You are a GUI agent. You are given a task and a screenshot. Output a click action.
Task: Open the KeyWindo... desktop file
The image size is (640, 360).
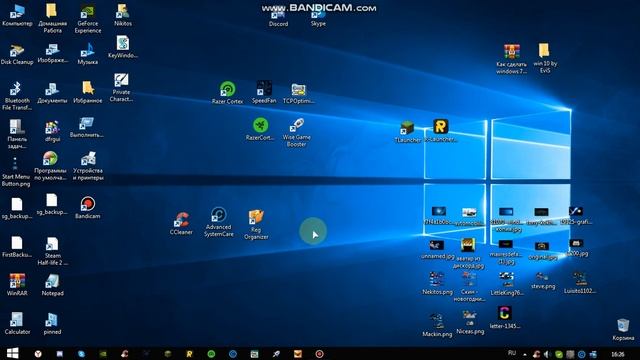tap(122, 47)
